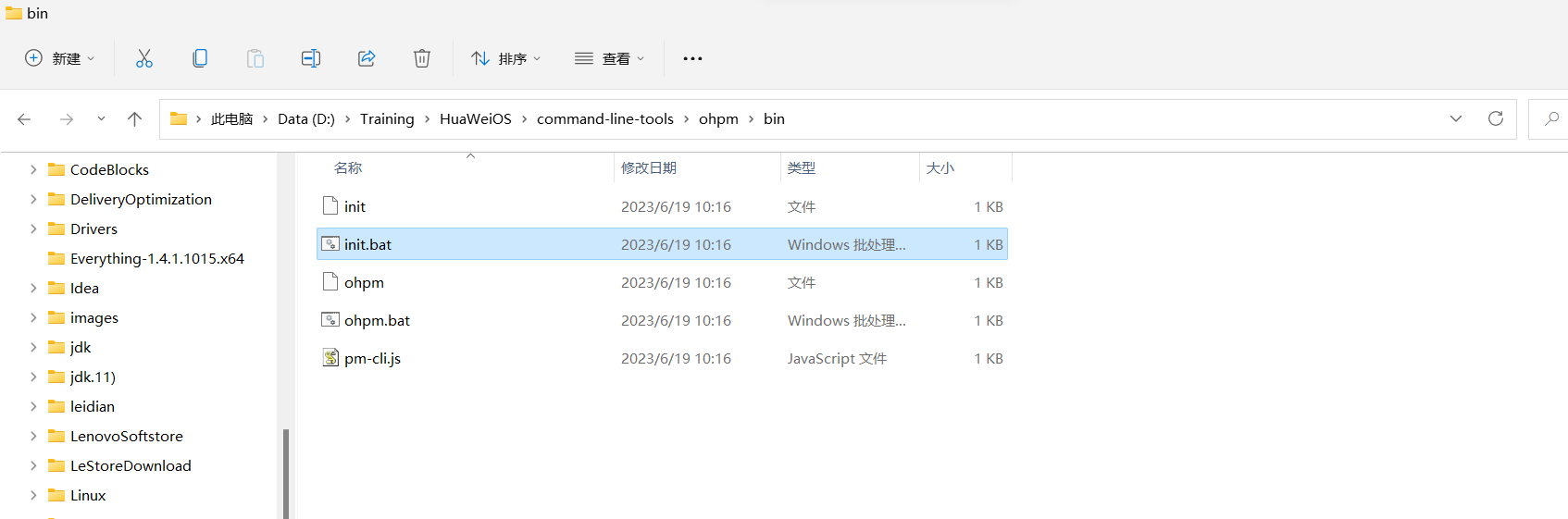Expand the images folder node

pyautogui.click(x=33, y=317)
